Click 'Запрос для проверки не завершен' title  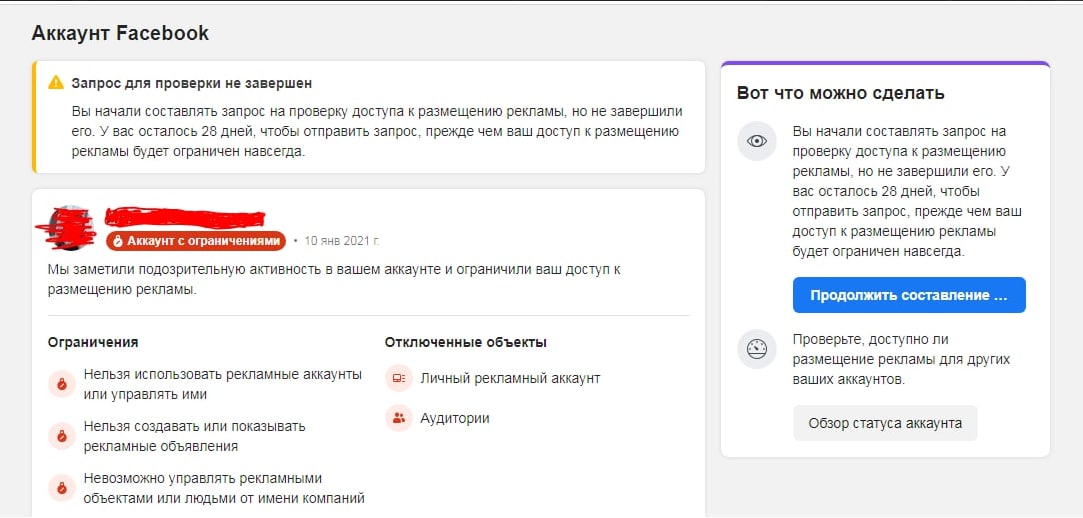coord(192,84)
